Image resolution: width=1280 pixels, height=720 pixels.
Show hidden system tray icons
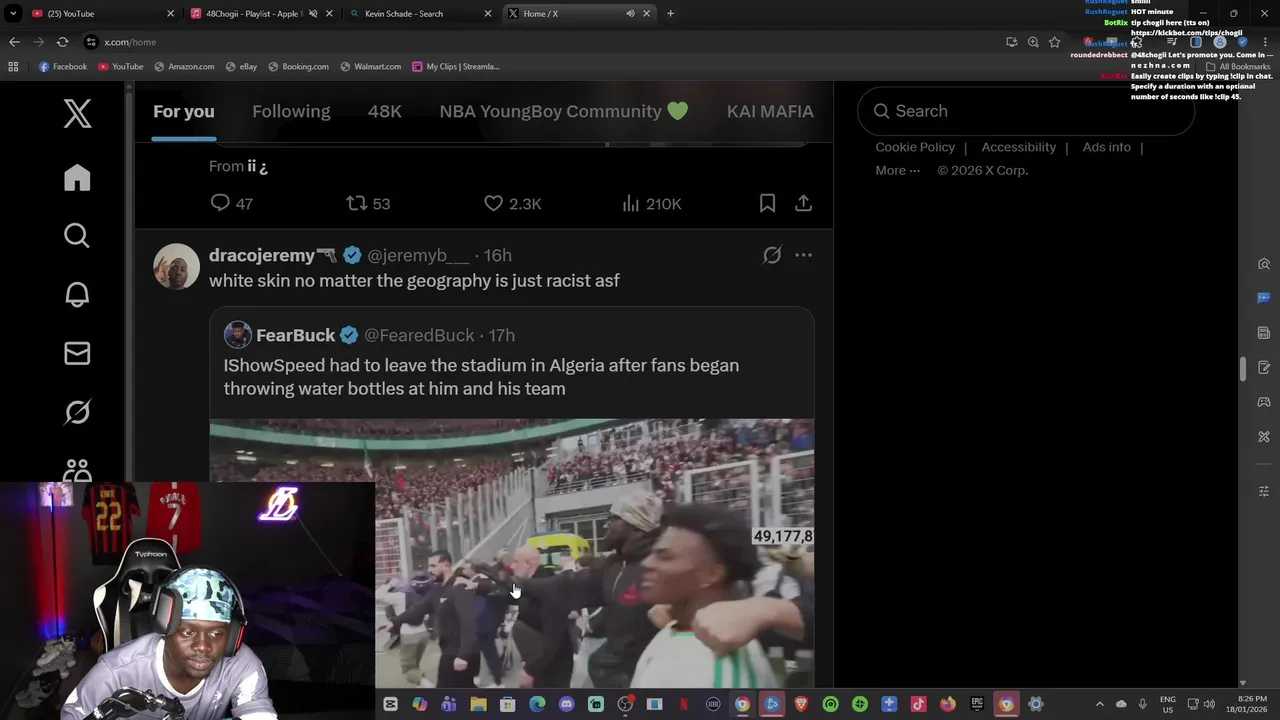(1100, 704)
